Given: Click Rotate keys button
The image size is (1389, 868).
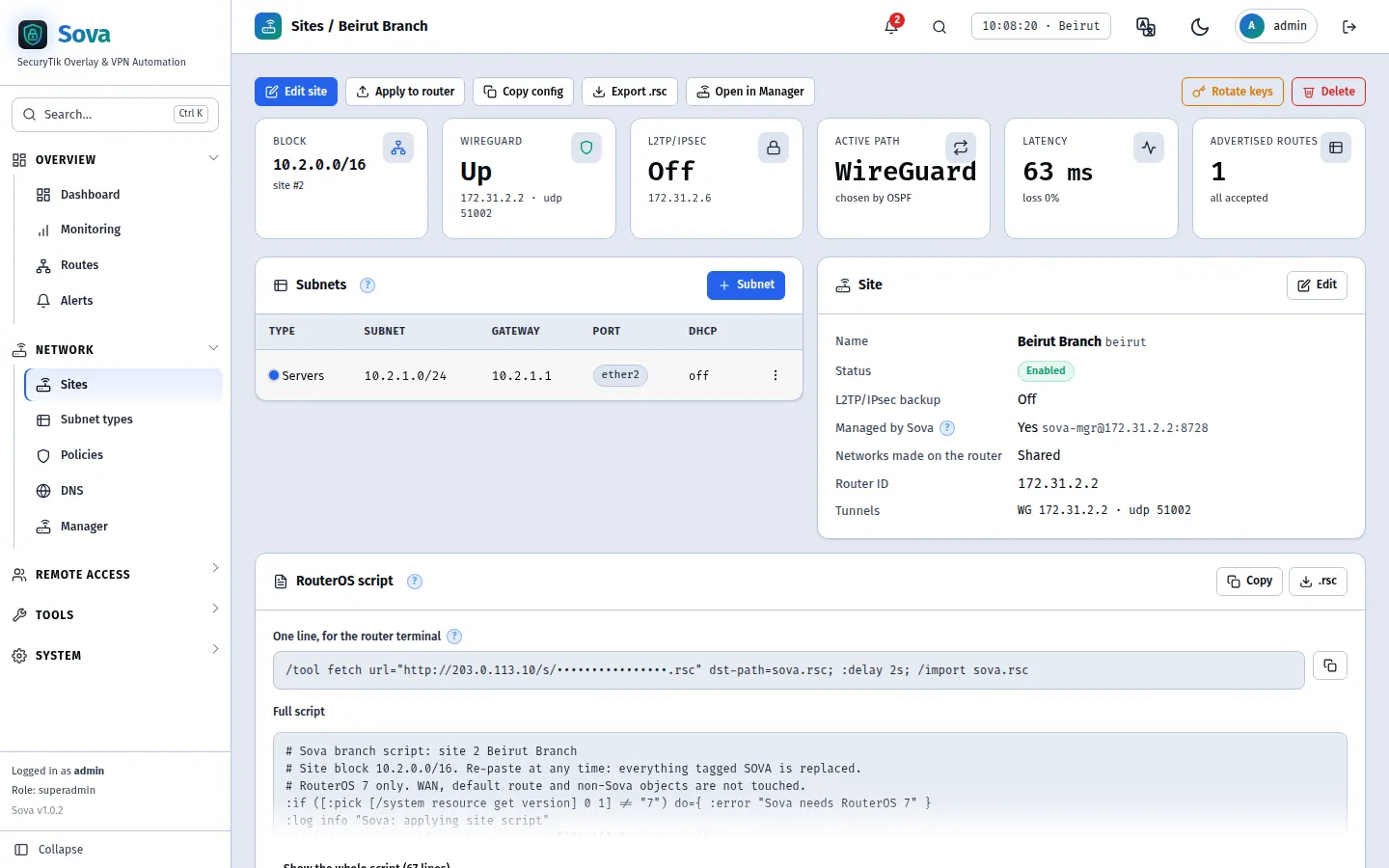Looking at the screenshot, I should coord(1233,92).
